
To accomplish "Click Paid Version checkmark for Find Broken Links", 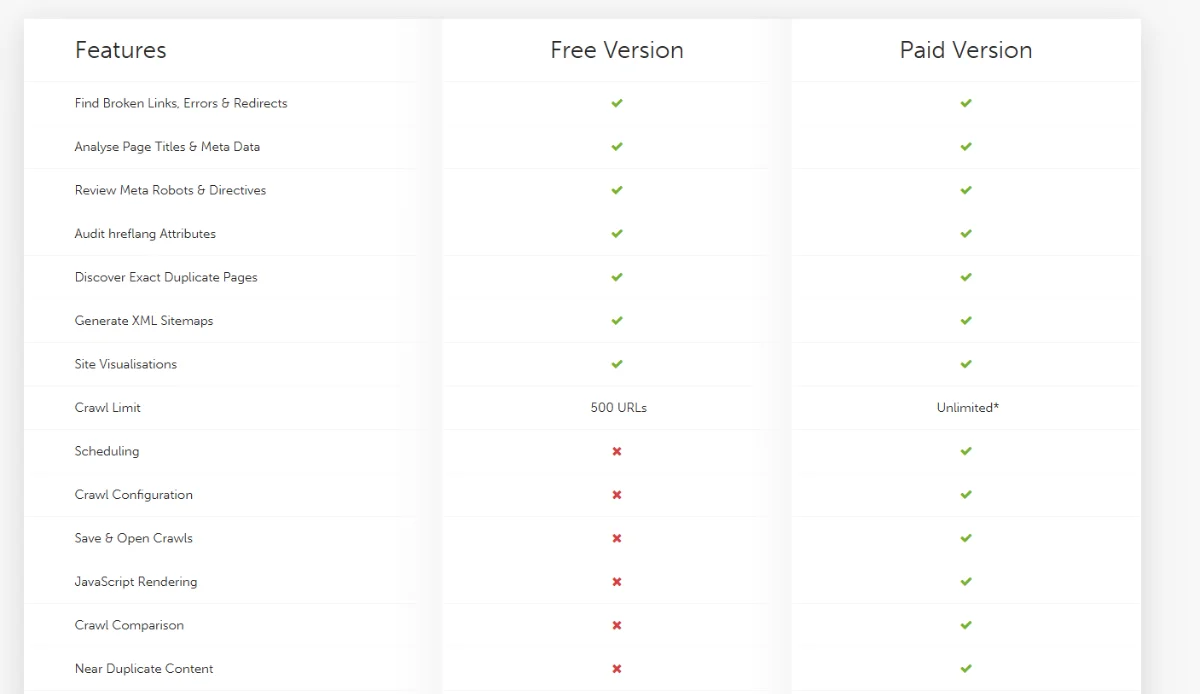I will (966, 103).
